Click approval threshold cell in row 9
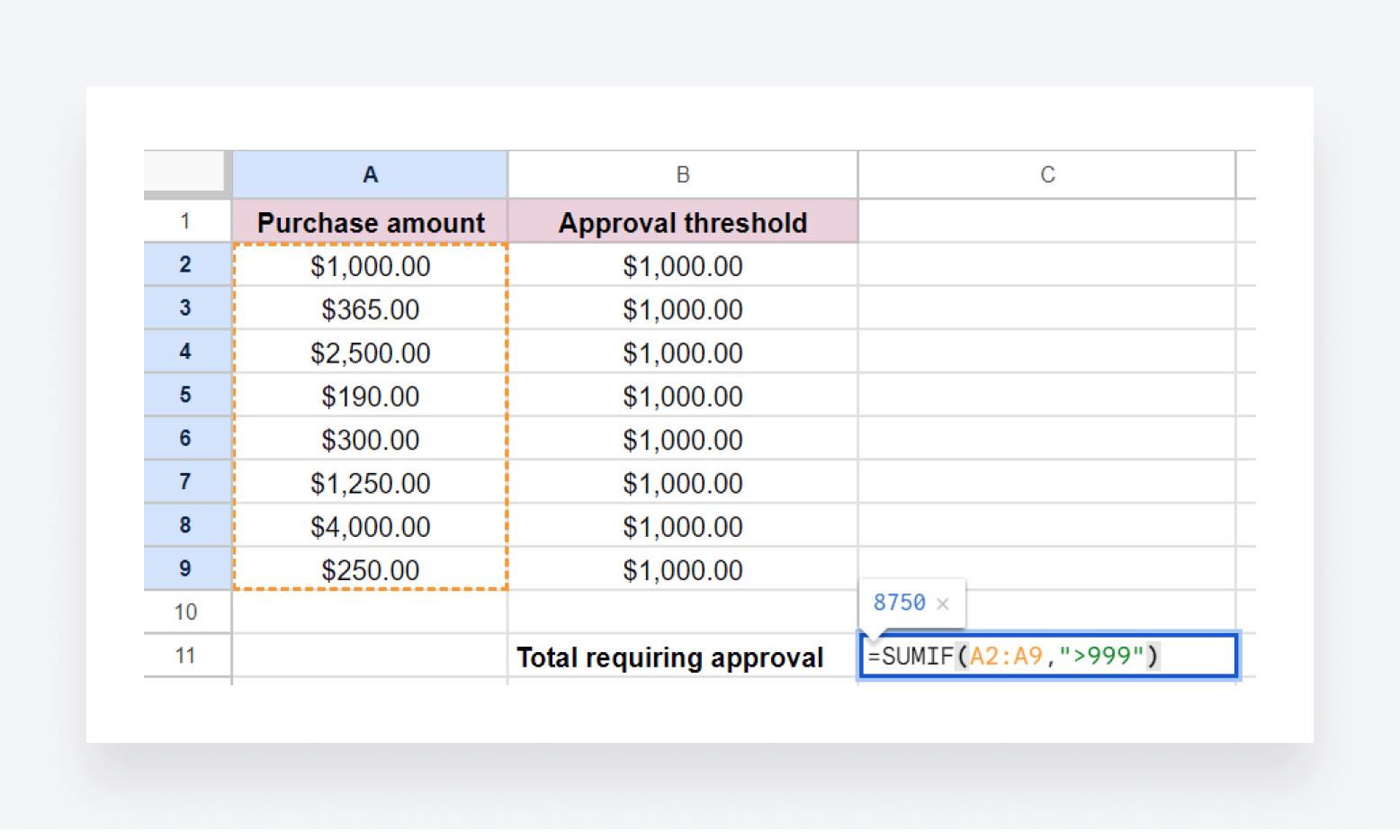This screenshot has width=1400, height=840. click(x=683, y=569)
